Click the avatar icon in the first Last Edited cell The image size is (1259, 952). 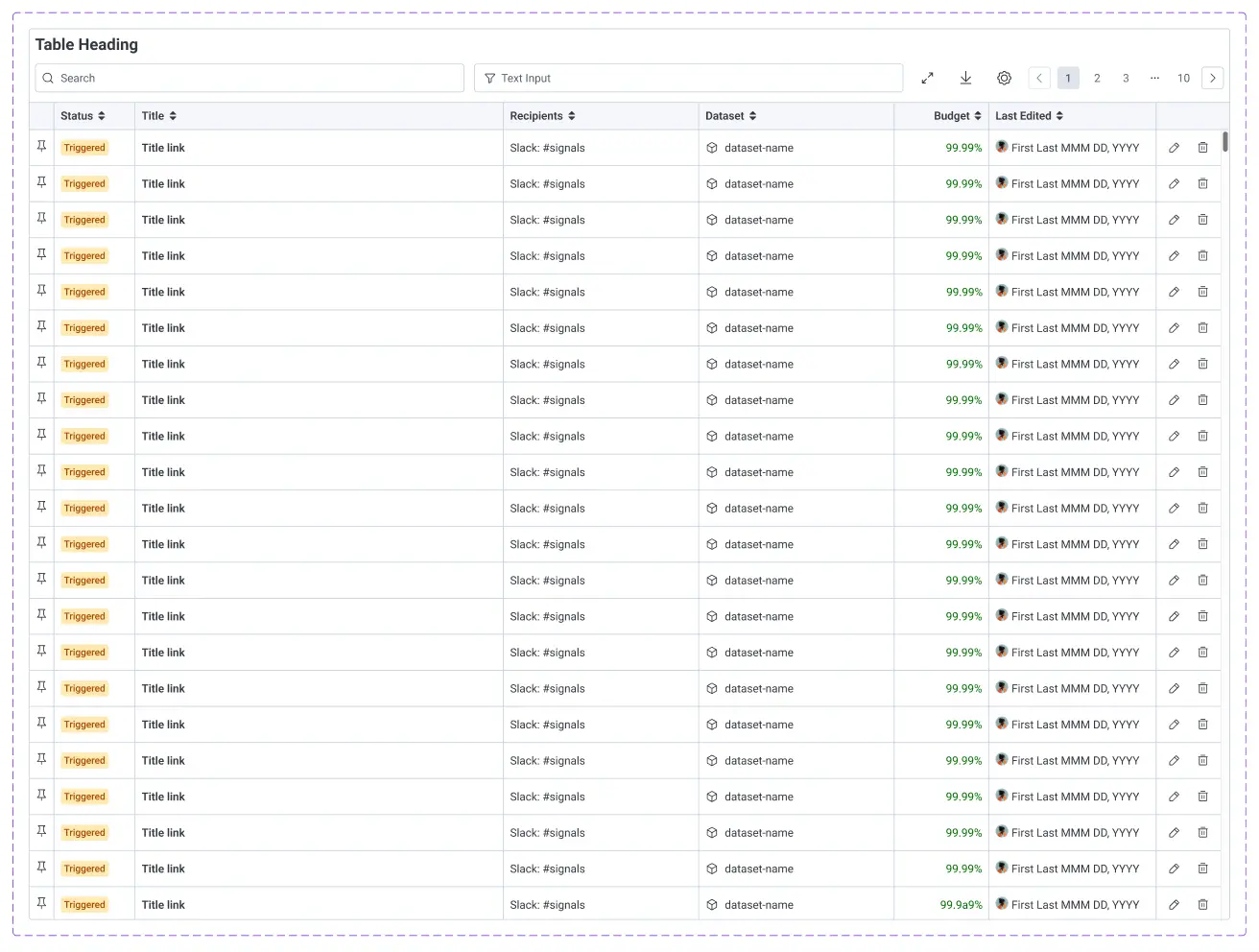coord(1001,147)
